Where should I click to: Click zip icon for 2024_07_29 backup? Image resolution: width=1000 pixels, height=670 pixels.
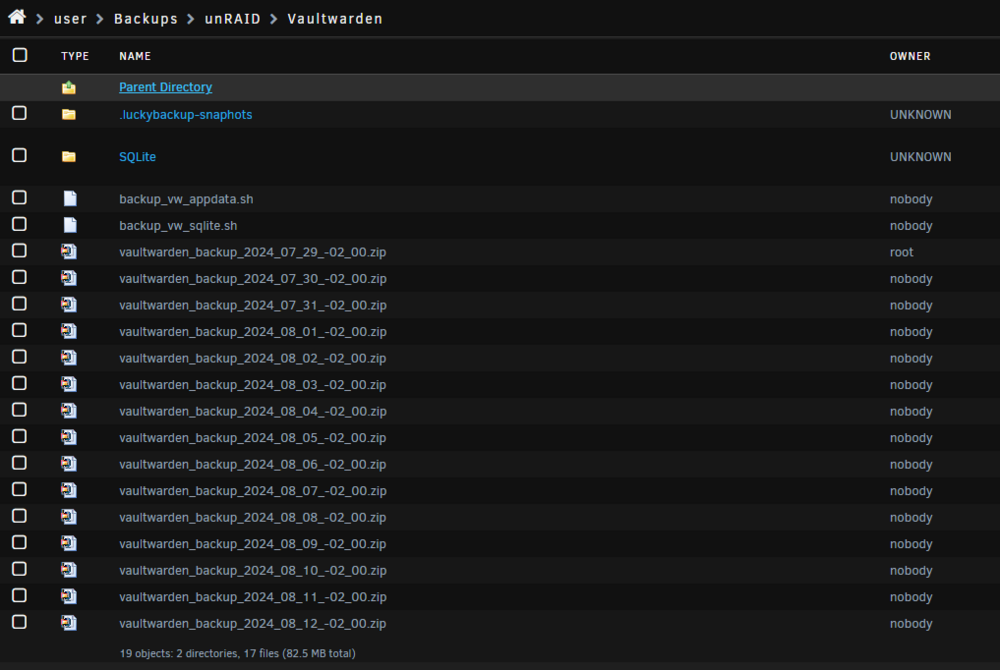point(69,252)
